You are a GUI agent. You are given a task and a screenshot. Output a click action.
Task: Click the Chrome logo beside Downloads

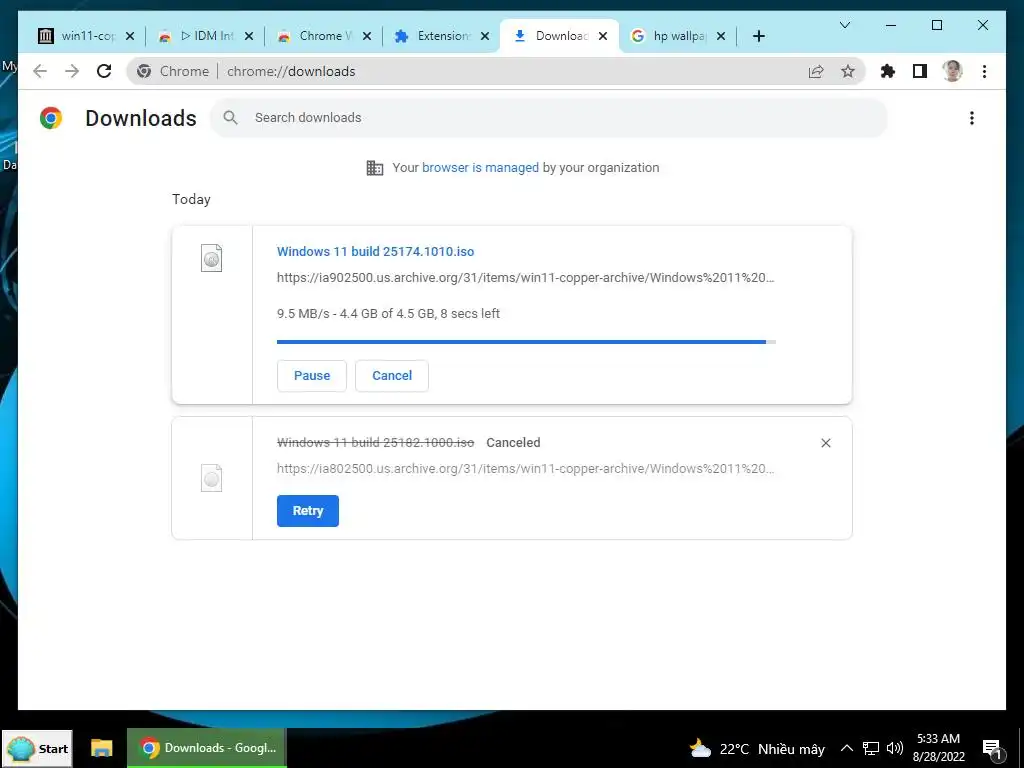[x=51, y=118]
